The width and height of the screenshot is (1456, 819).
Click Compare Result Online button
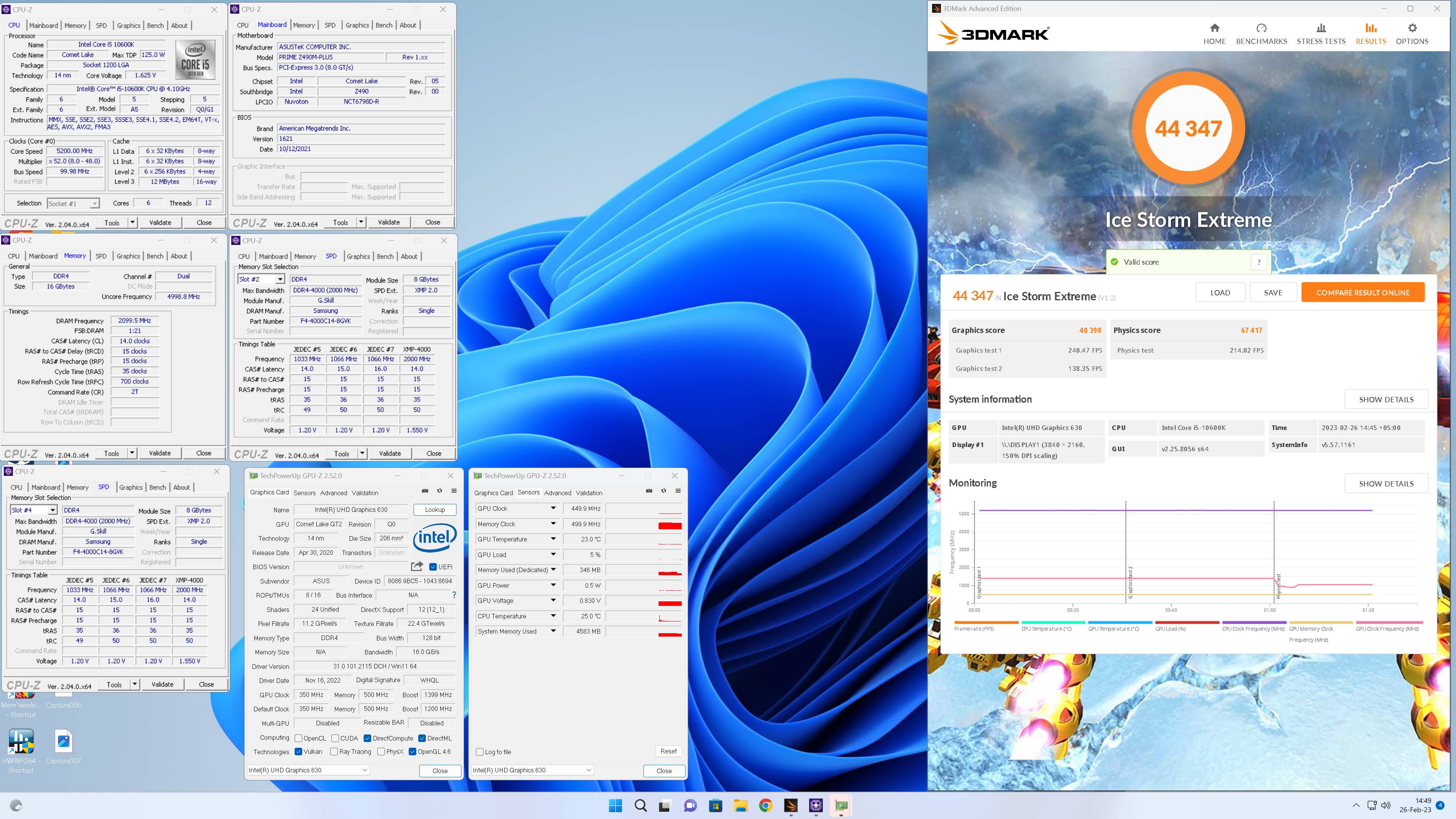pos(1363,293)
